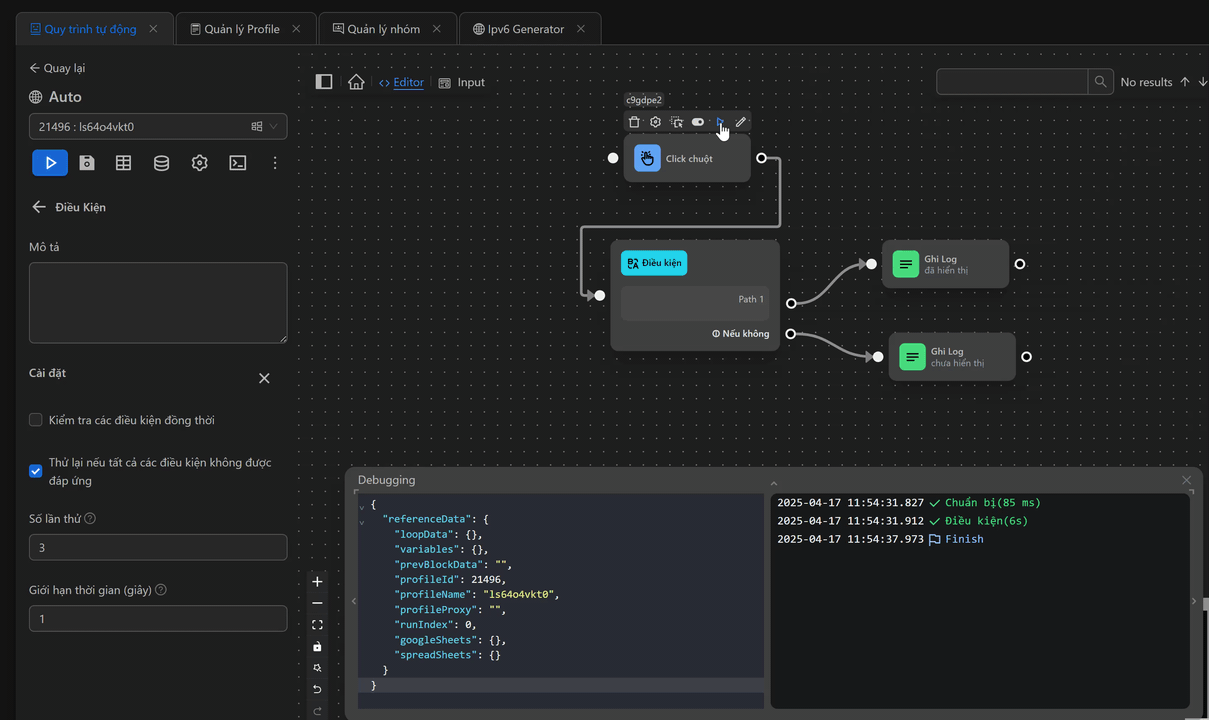1209x720 pixels.
Task: Open the database storage icon
Action: coord(161,163)
